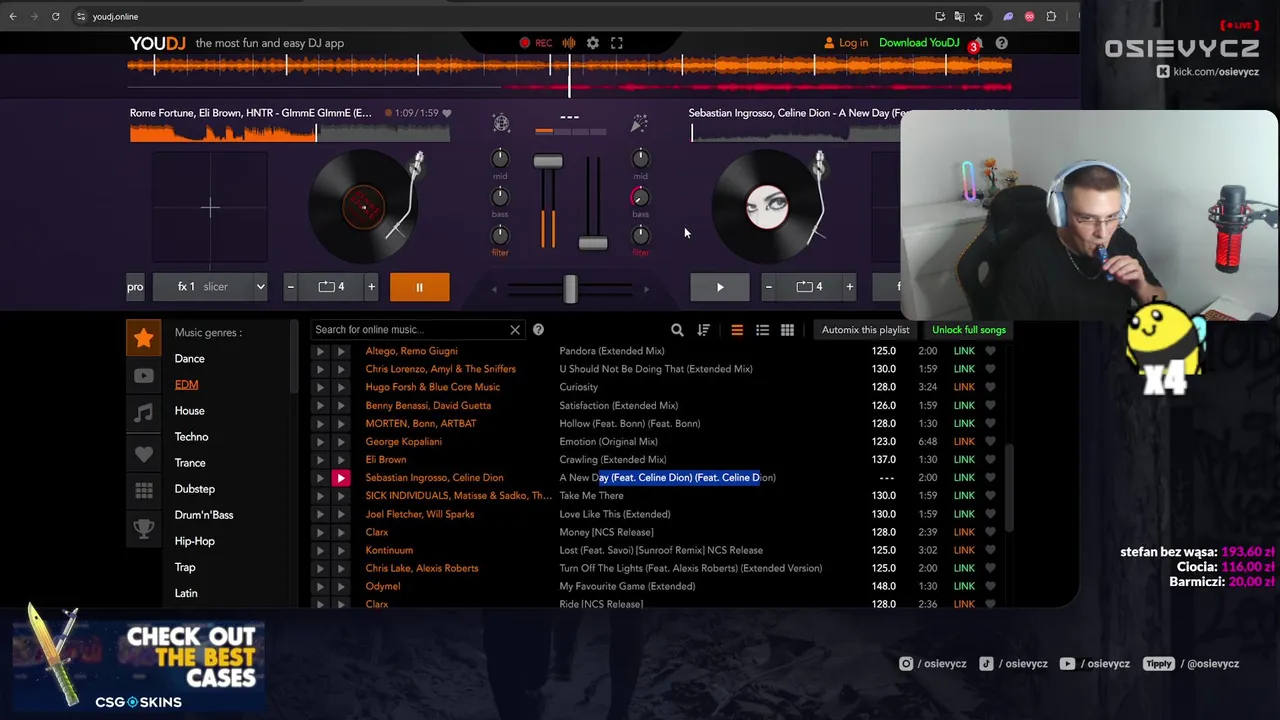Favorite the Money [NCS Release] row heart
Image resolution: width=1280 pixels, height=720 pixels.
(x=990, y=532)
